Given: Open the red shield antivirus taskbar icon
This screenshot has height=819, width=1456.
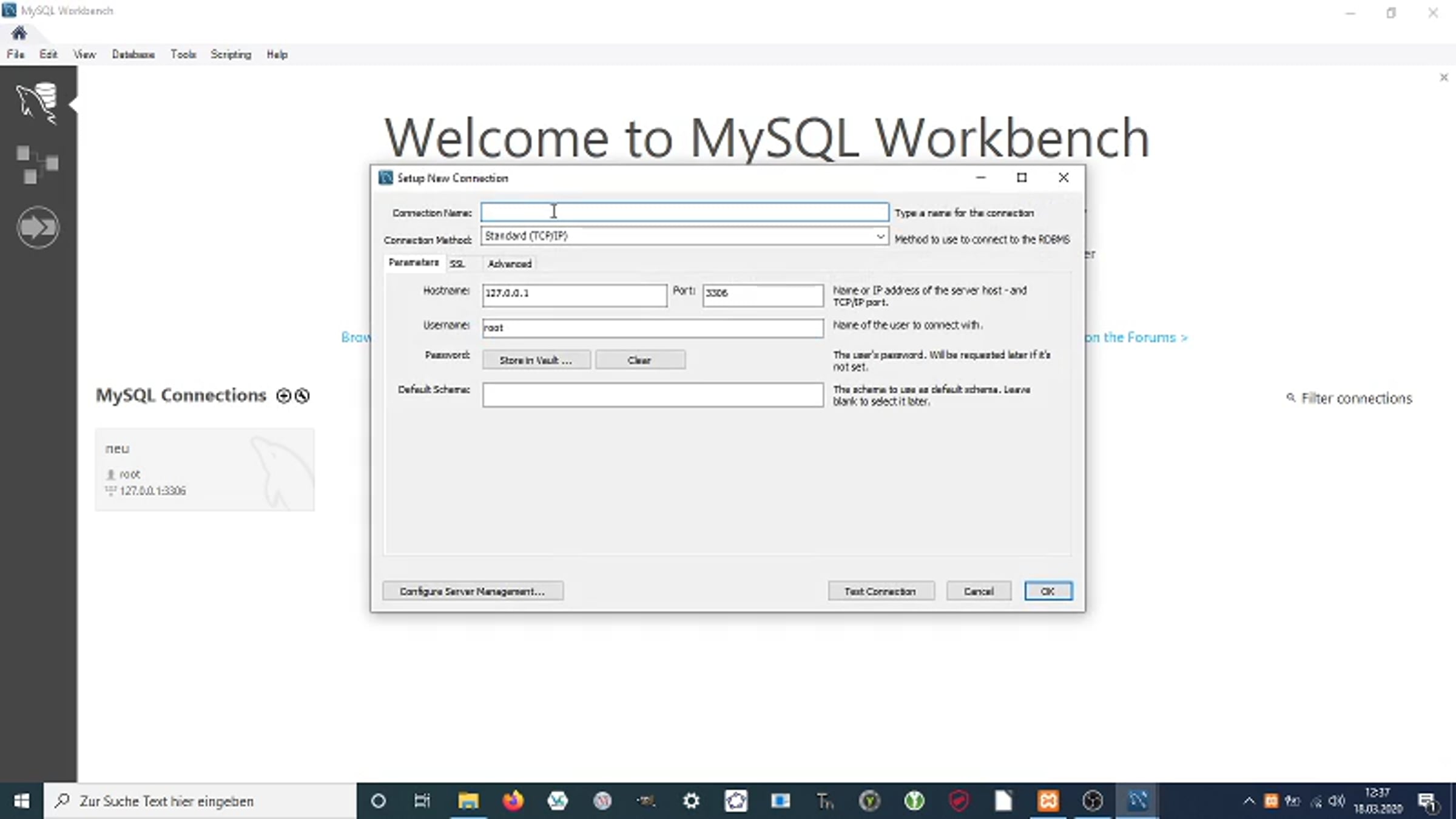Looking at the screenshot, I should pos(959,801).
